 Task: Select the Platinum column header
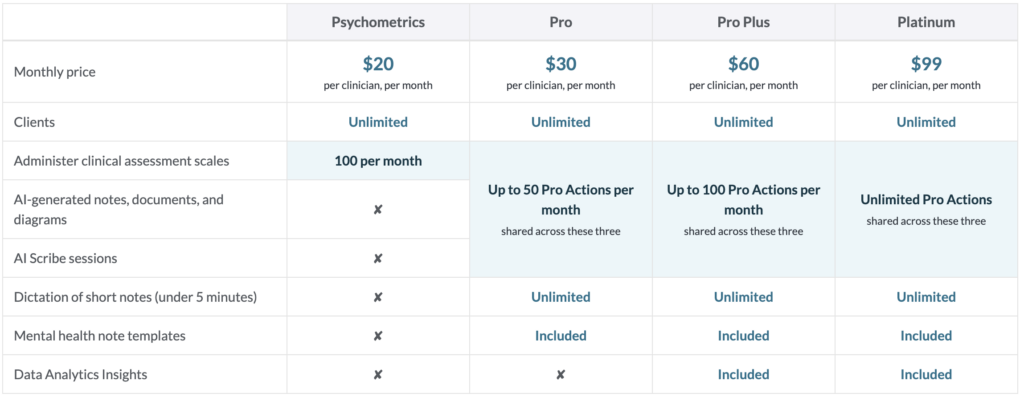(x=926, y=22)
